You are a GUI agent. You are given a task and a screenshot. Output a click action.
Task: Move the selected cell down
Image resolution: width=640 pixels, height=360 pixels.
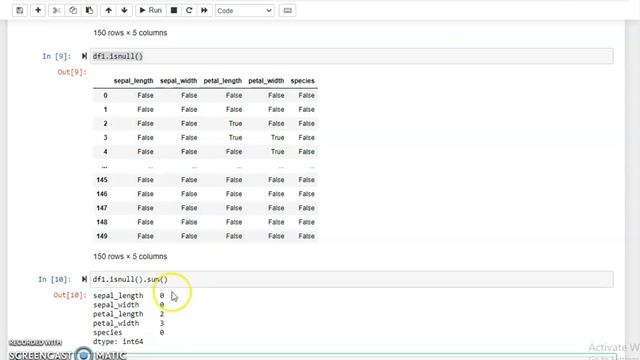pos(124,10)
